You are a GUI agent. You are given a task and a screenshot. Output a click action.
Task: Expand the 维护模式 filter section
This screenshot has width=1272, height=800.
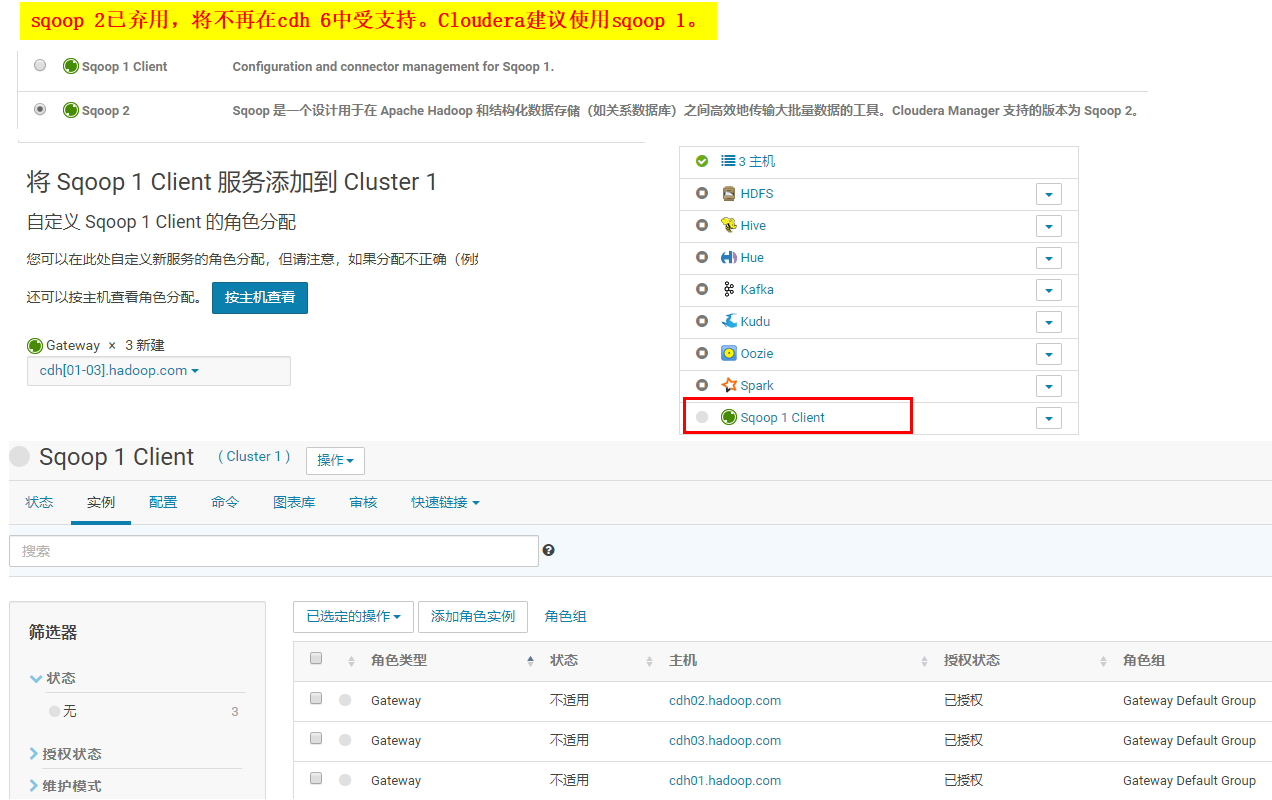coord(65,786)
